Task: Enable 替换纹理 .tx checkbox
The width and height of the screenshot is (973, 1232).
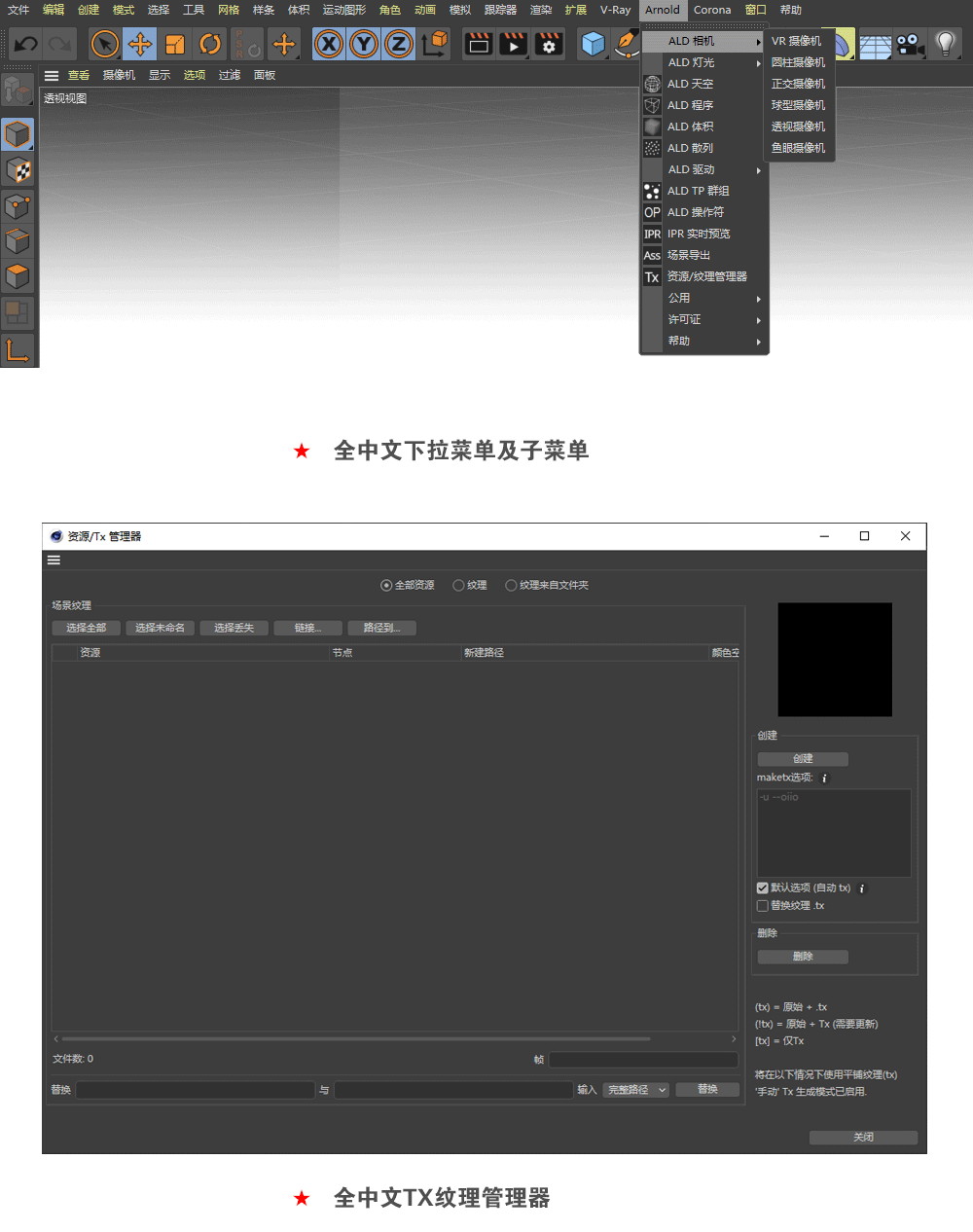Action: (x=763, y=905)
